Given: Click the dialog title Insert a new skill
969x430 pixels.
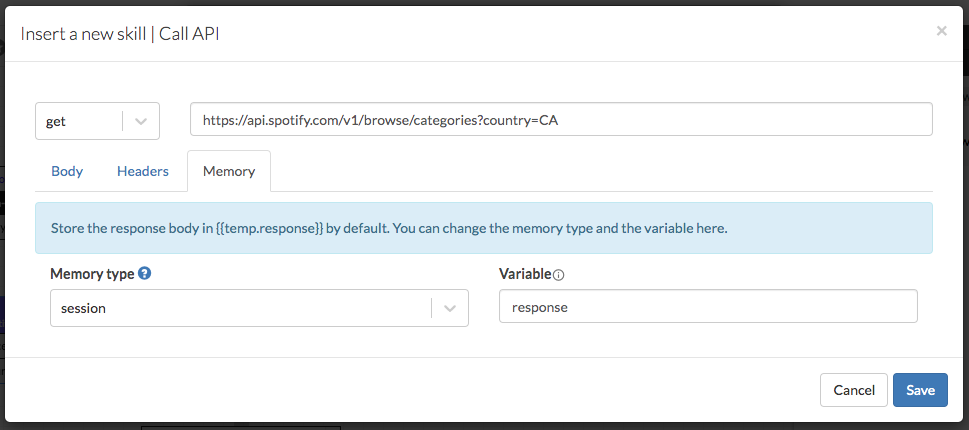Looking at the screenshot, I should coord(83,33).
